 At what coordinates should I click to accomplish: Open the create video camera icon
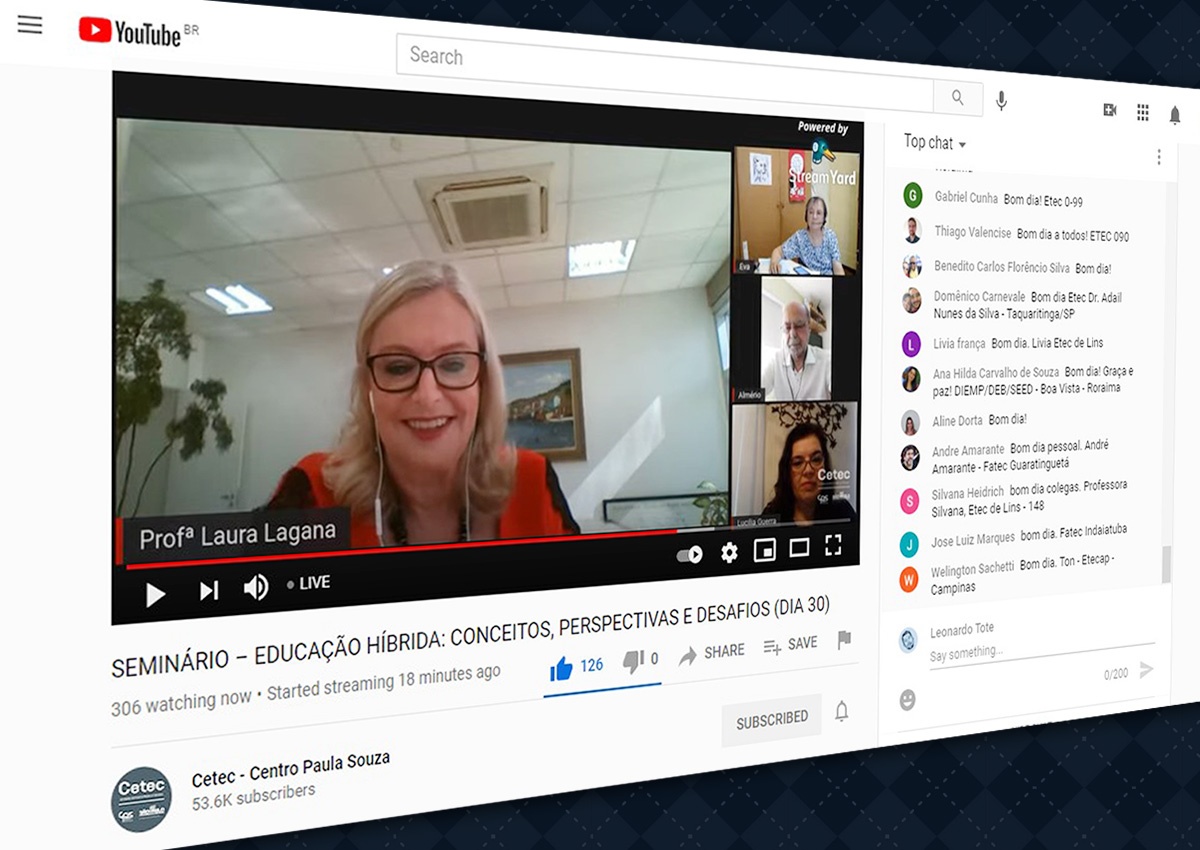[x=1109, y=110]
